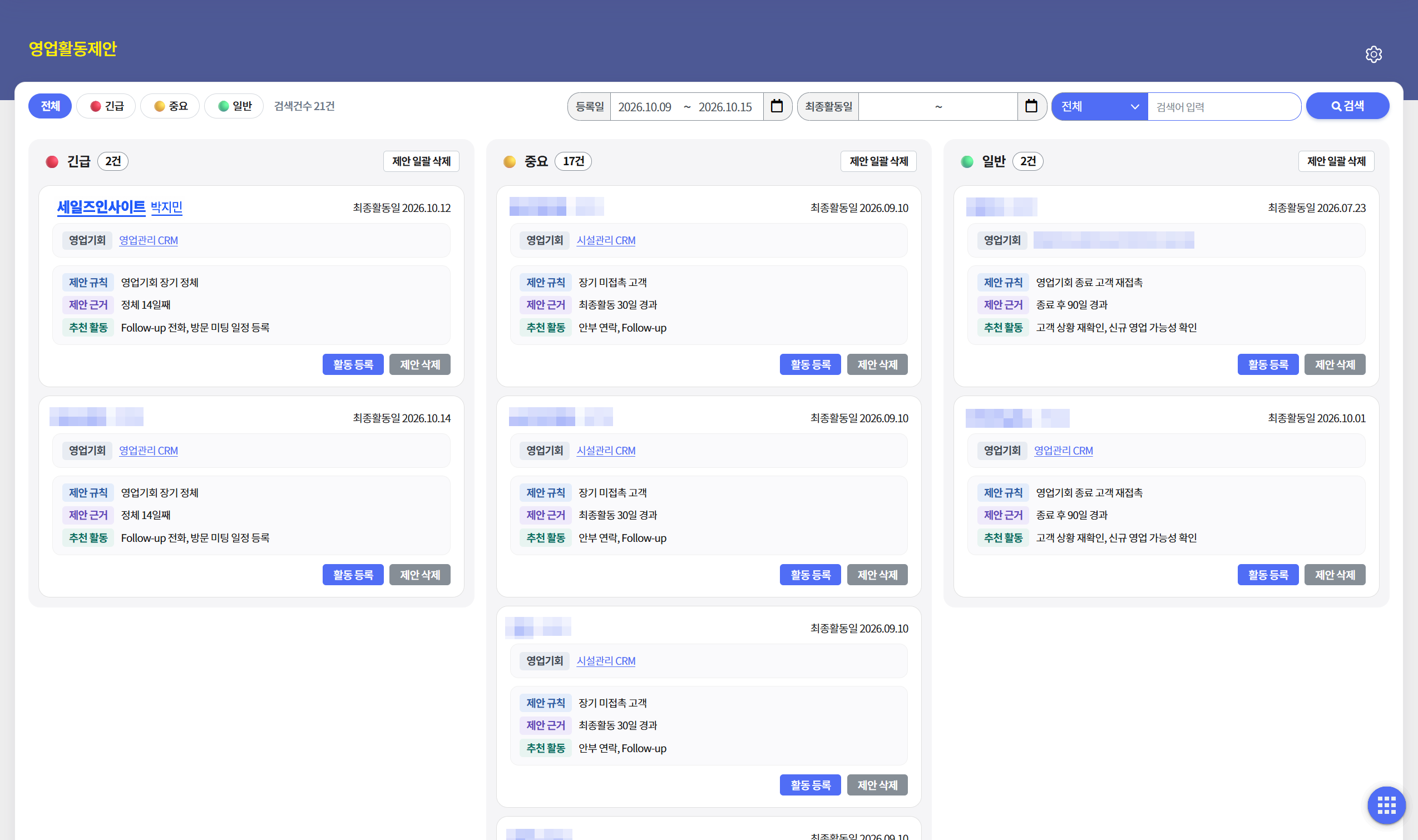The width and height of the screenshot is (1418, 840).
Task: Click the 검색 search button
Action: [1347, 106]
